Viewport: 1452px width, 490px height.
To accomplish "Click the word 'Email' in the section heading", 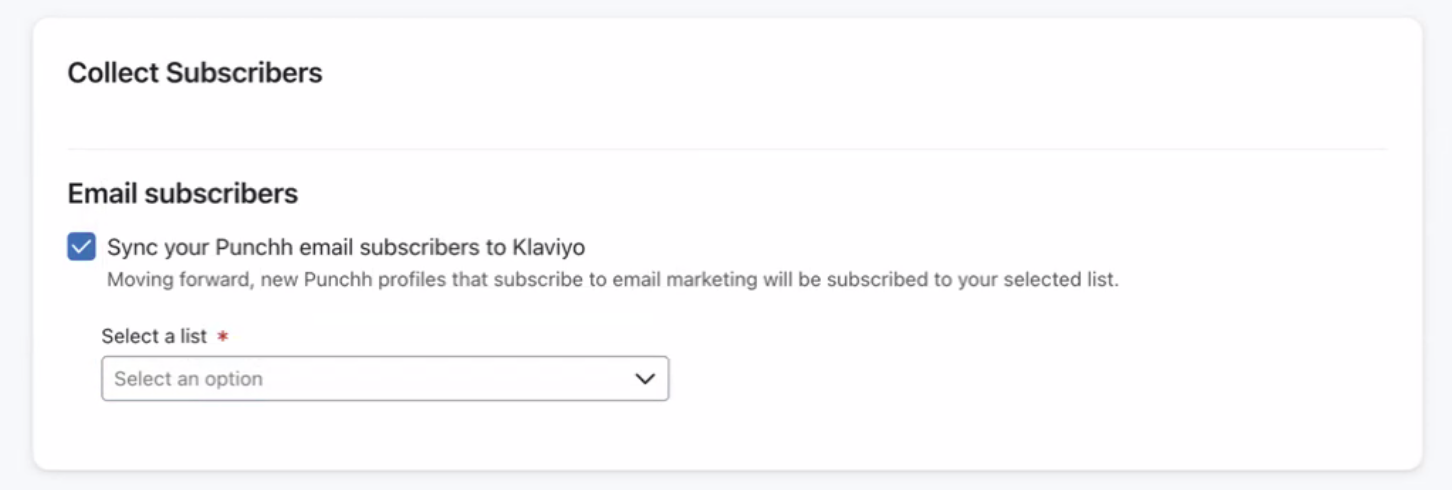I will click(x=102, y=193).
